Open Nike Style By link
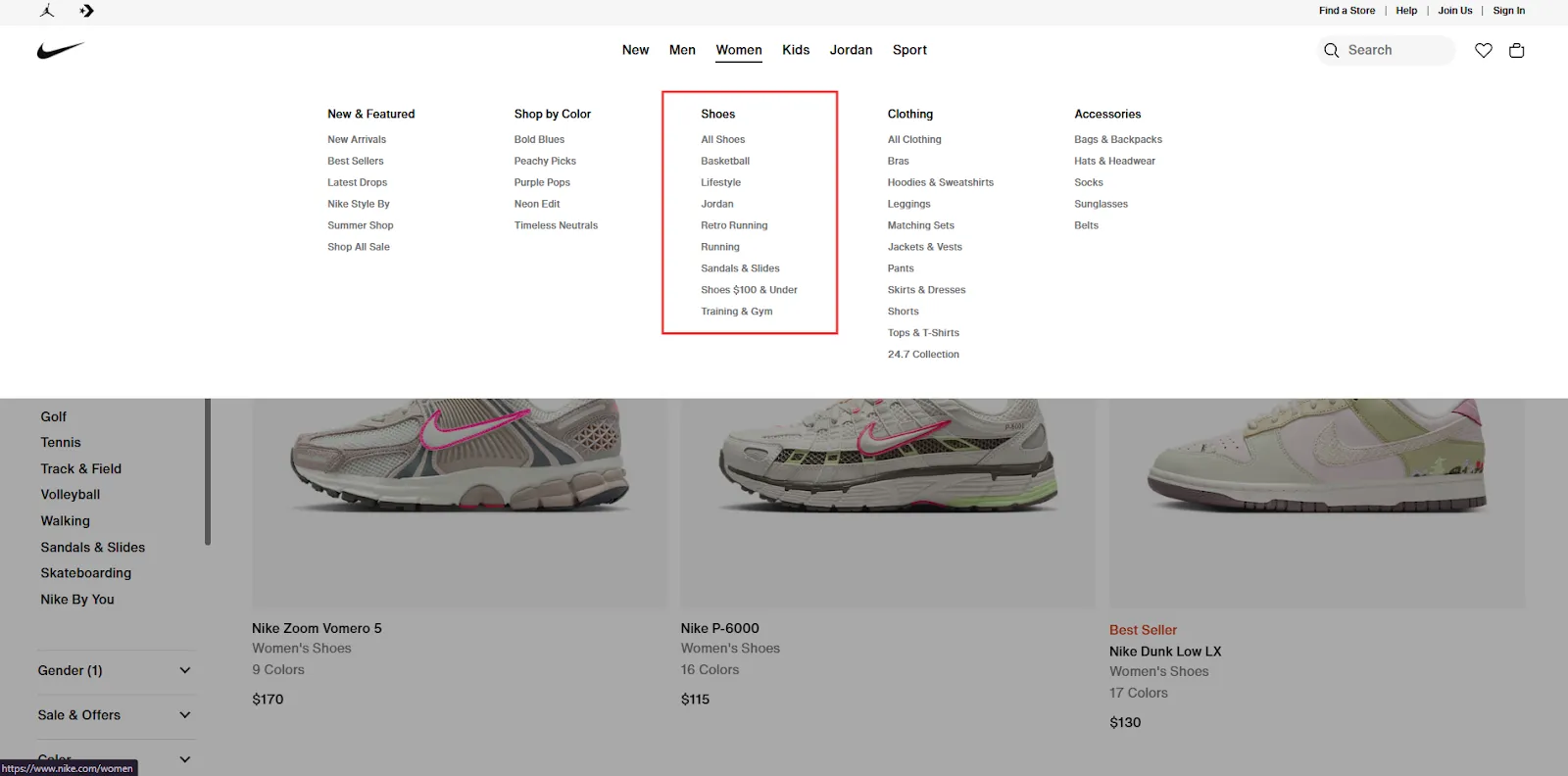1568x776 pixels. tap(359, 204)
